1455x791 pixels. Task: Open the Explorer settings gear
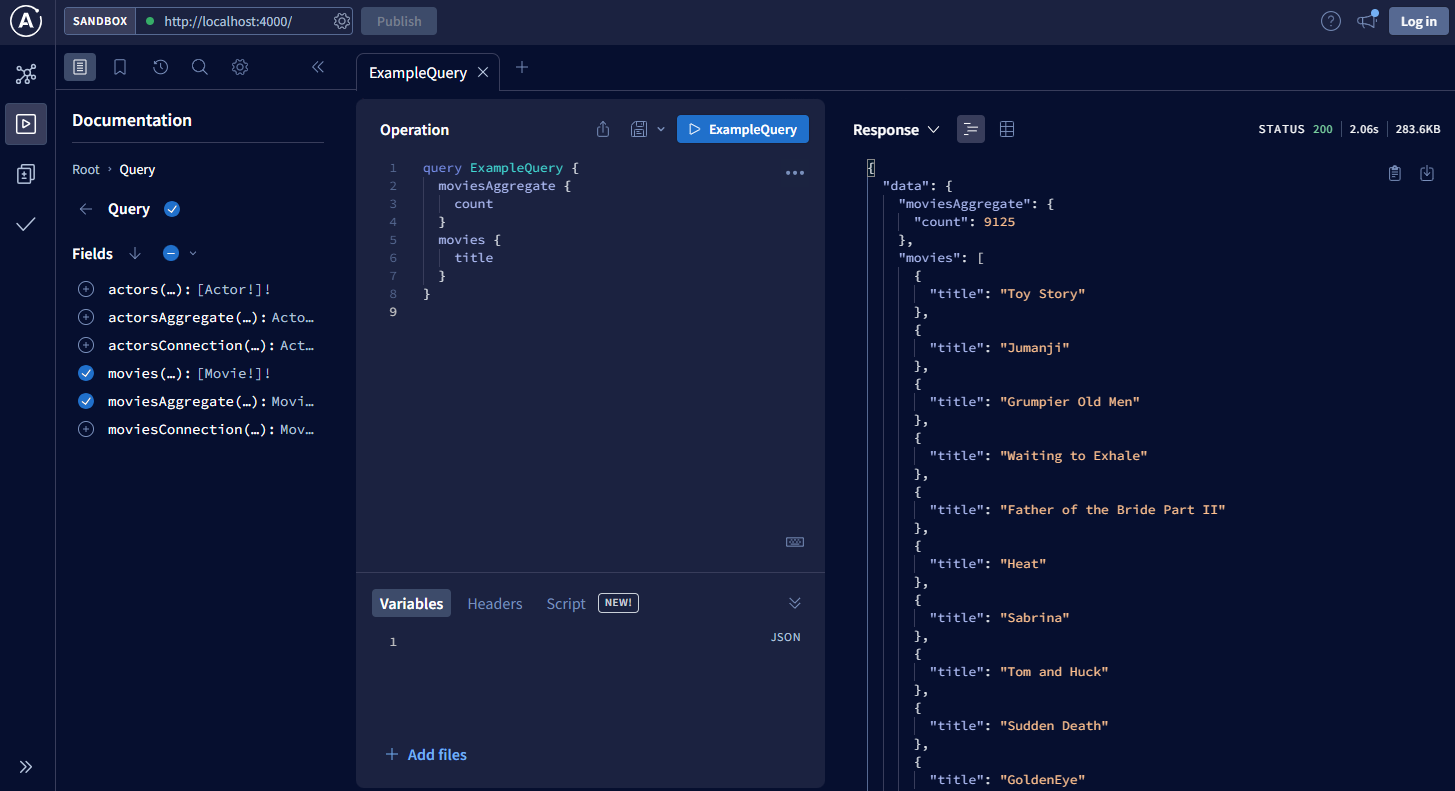(x=239, y=67)
